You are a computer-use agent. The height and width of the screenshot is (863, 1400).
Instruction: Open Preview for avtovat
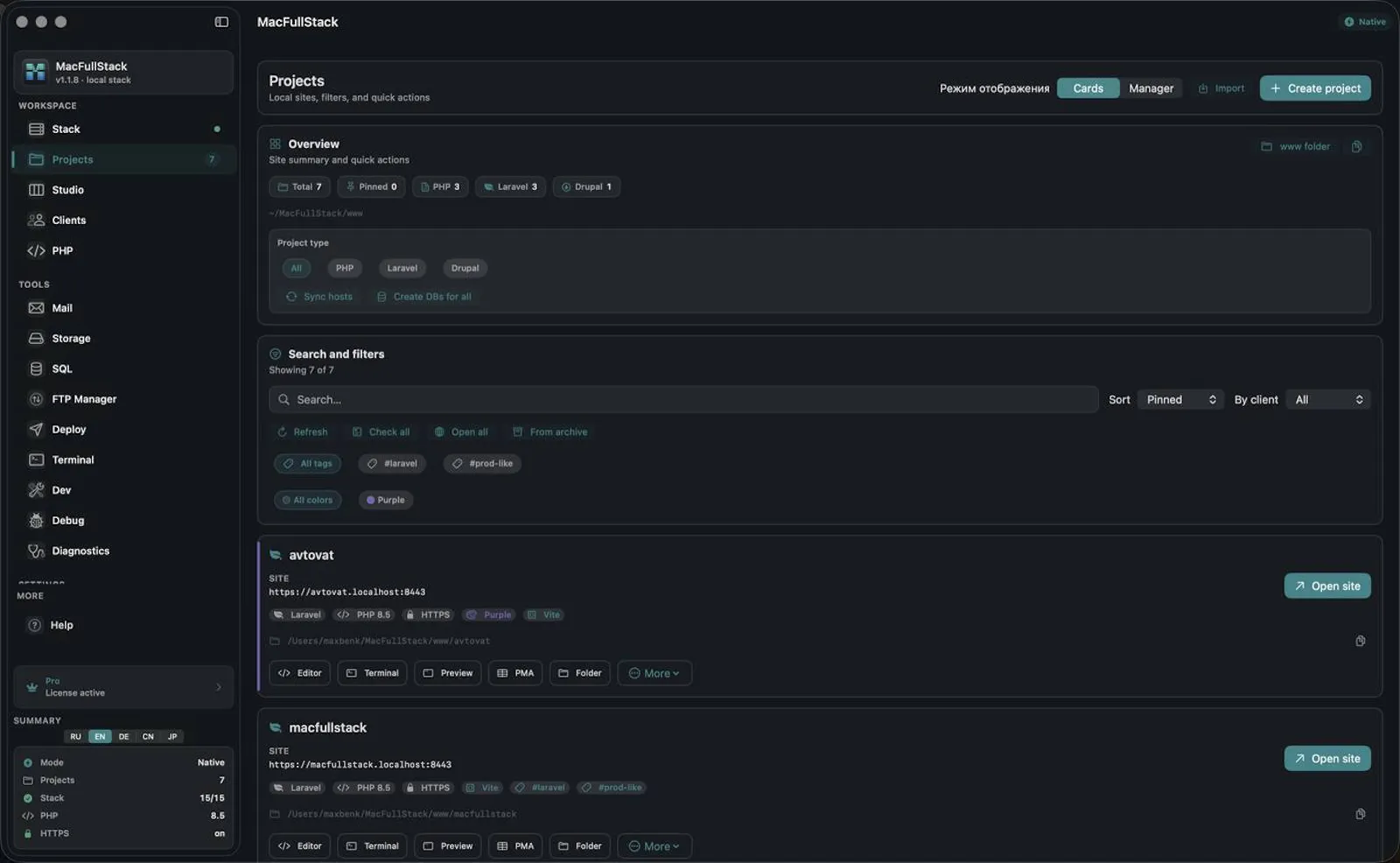[x=448, y=673]
